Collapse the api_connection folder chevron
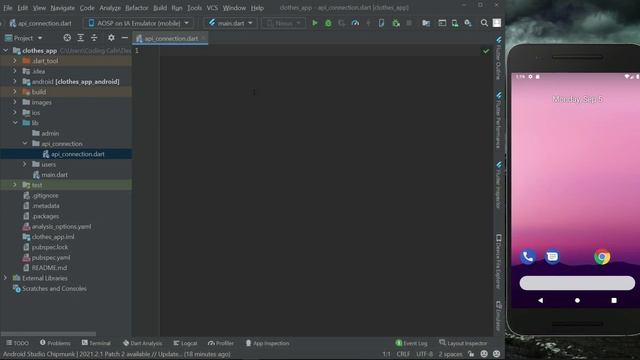Image resolution: width=640 pixels, height=360 pixels. 25,143
